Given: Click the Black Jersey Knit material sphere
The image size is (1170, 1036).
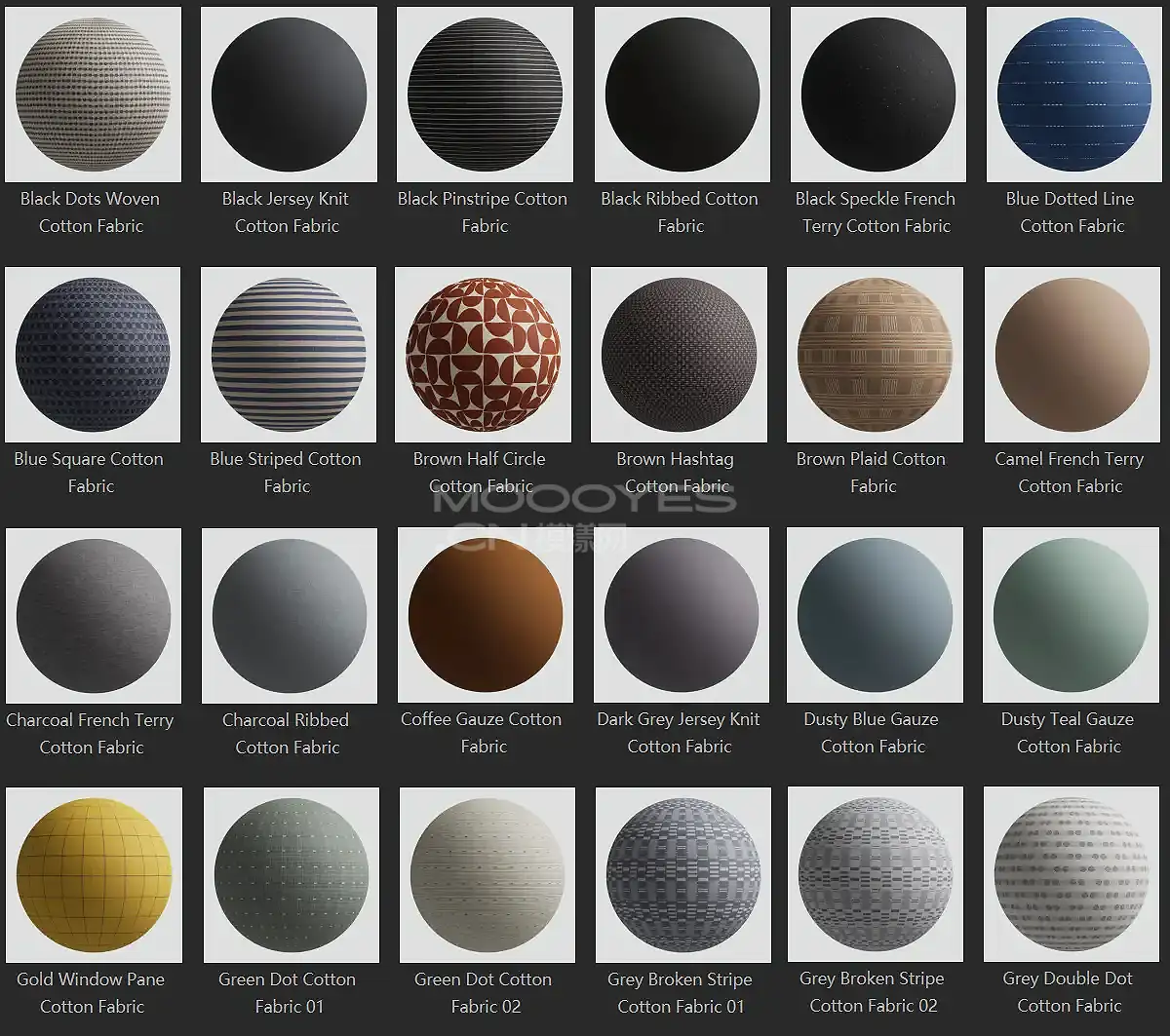Looking at the screenshot, I should click(x=289, y=95).
